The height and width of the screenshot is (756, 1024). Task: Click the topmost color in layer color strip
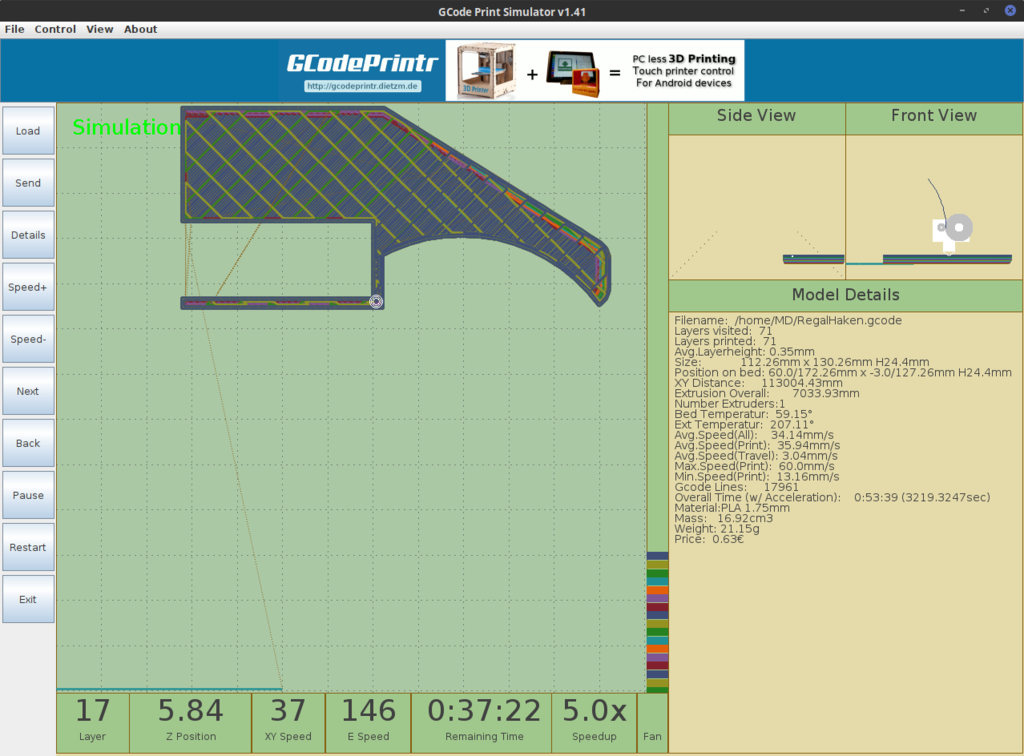657,555
